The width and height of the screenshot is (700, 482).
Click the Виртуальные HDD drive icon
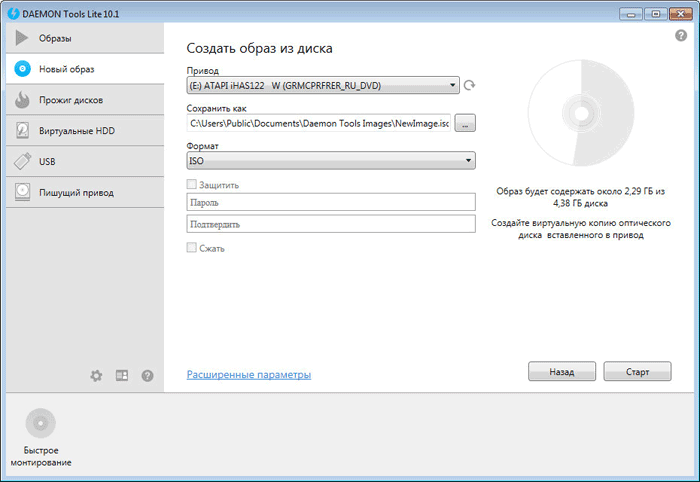(22, 131)
